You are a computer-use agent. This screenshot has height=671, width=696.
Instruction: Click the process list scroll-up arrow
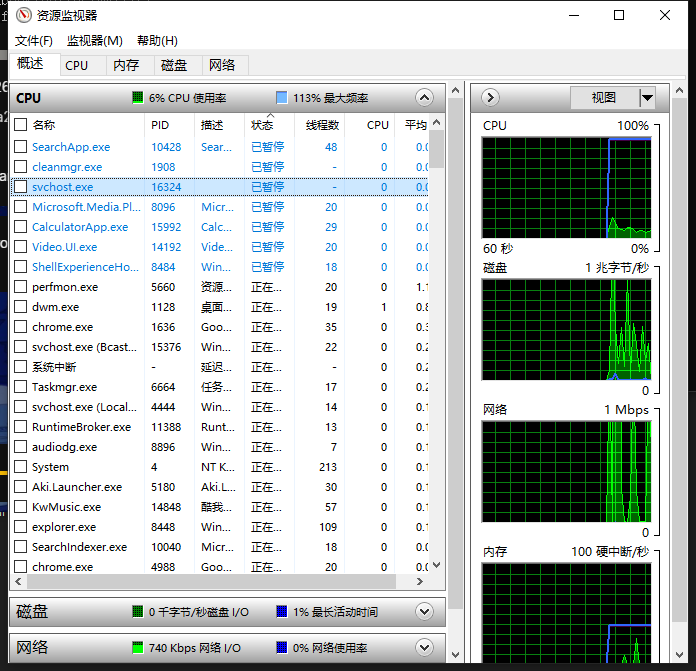pyautogui.click(x=436, y=122)
